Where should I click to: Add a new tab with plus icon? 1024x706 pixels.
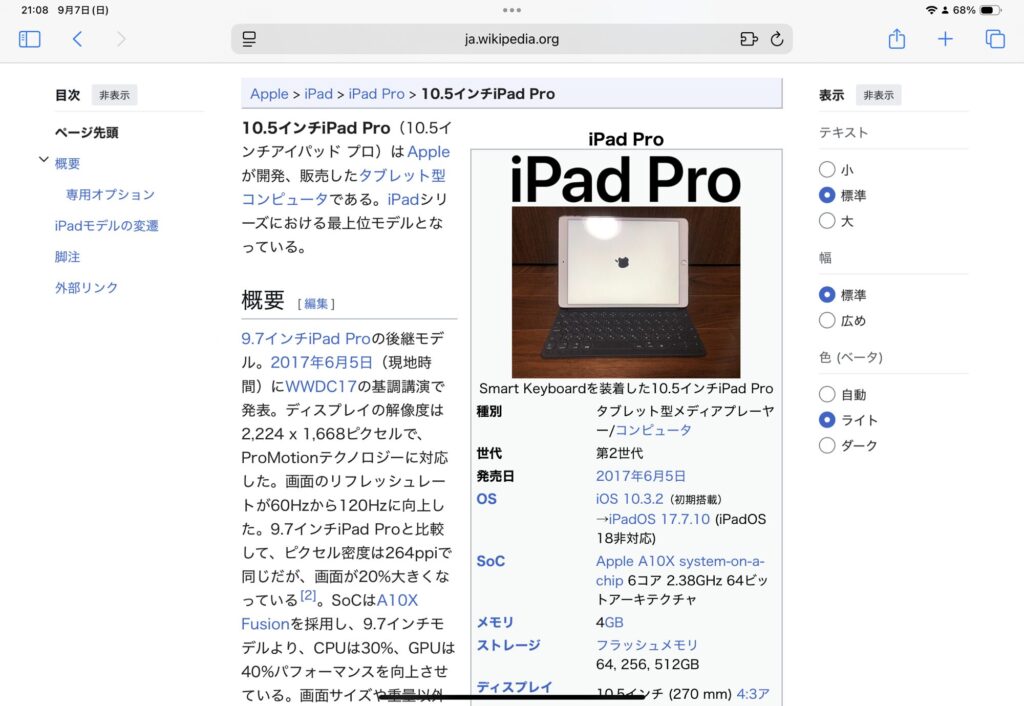point(945,39)
